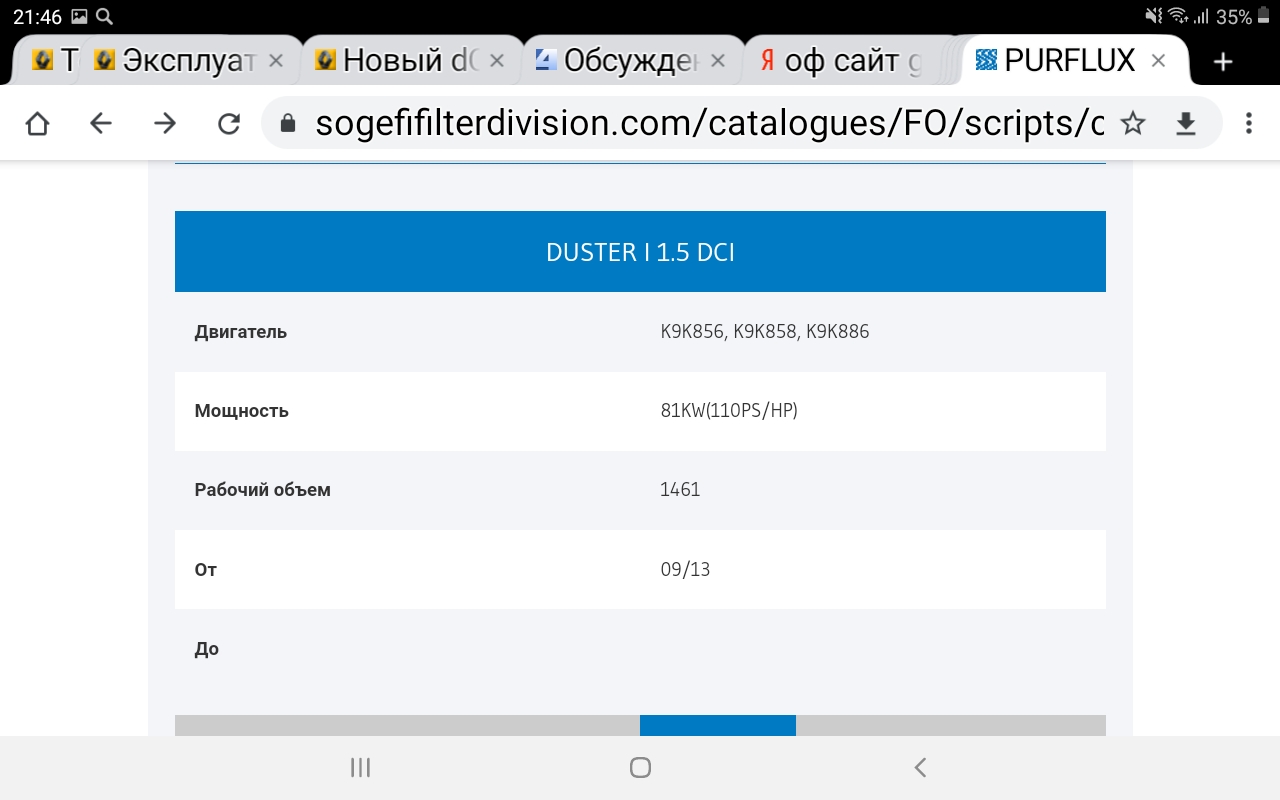Screen dimensions: 1280x800
Task: Select the Двигатель label
Action: point(241,332)
